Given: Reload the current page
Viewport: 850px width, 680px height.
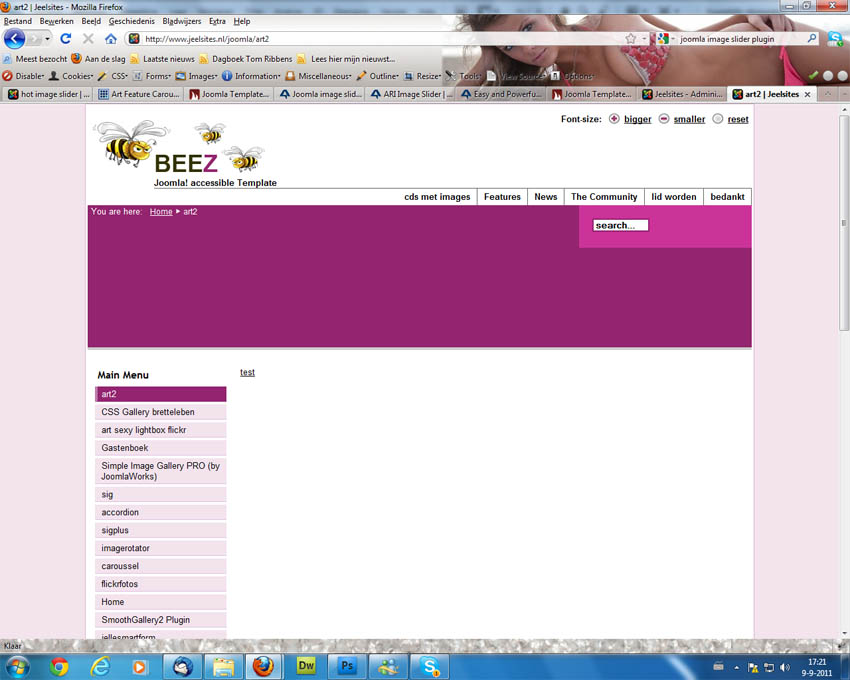Looking at the screenshot, I should [x=66, y=39].
